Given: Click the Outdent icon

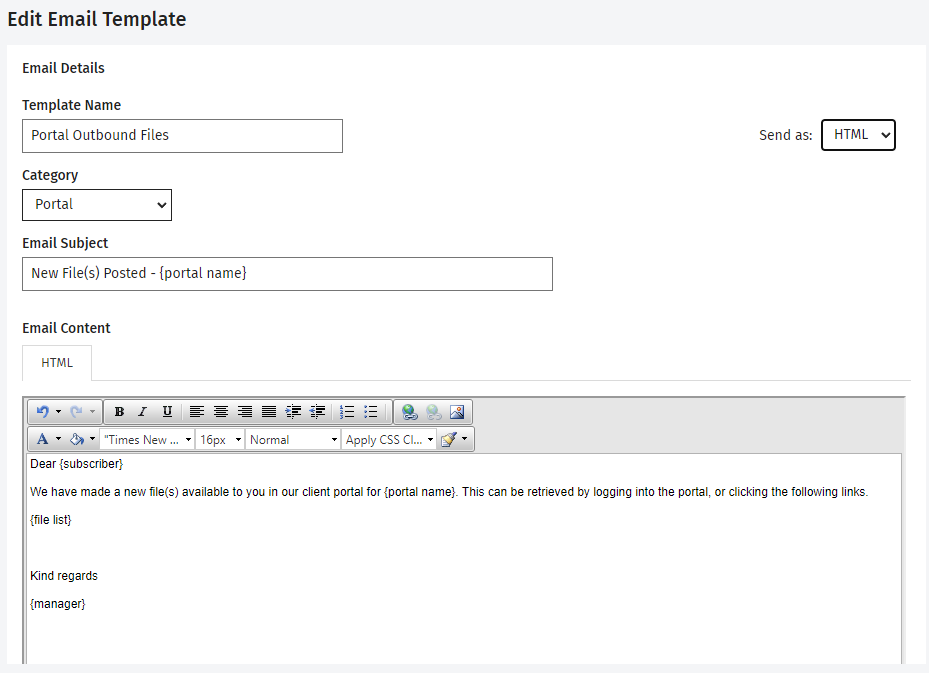Looking at the screenshot, I should pos(318,412).
